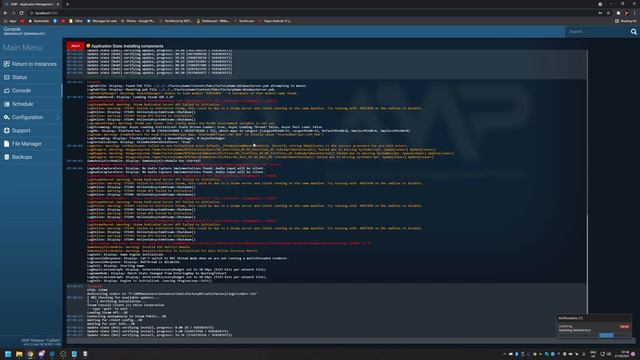Click the Backups icon in the sidebar

[x=7, y=157]
